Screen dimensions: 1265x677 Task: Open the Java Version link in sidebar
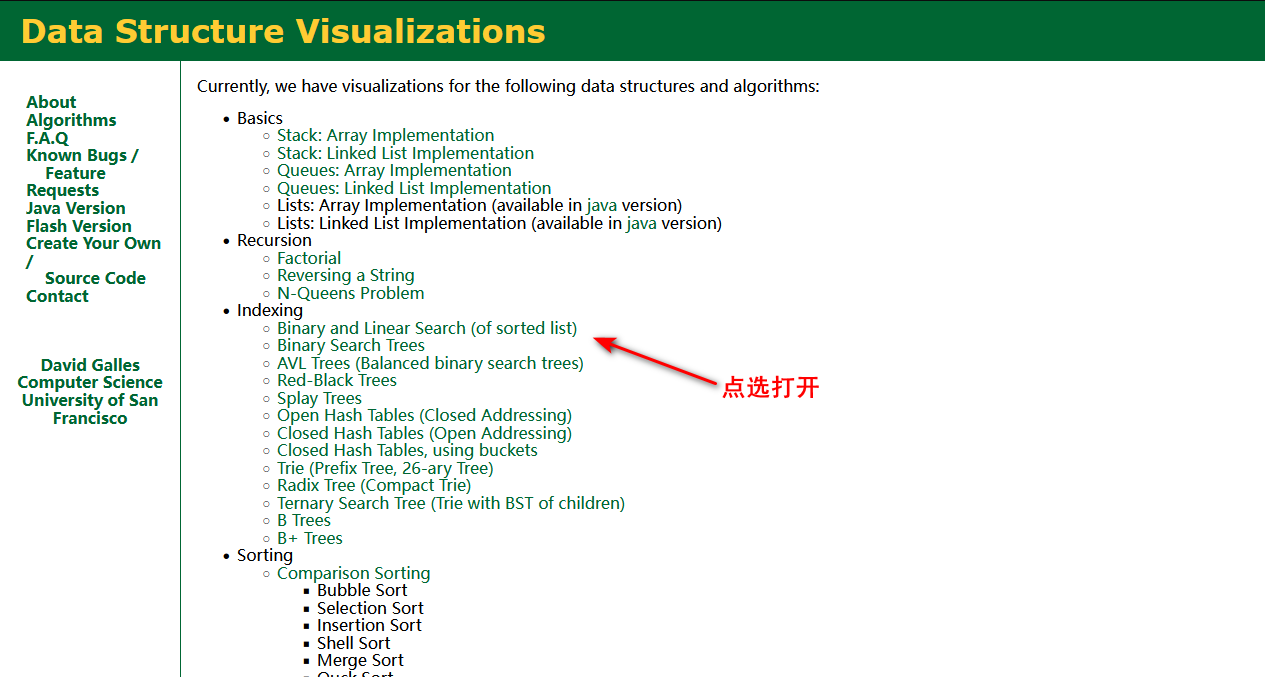point(76,208)
